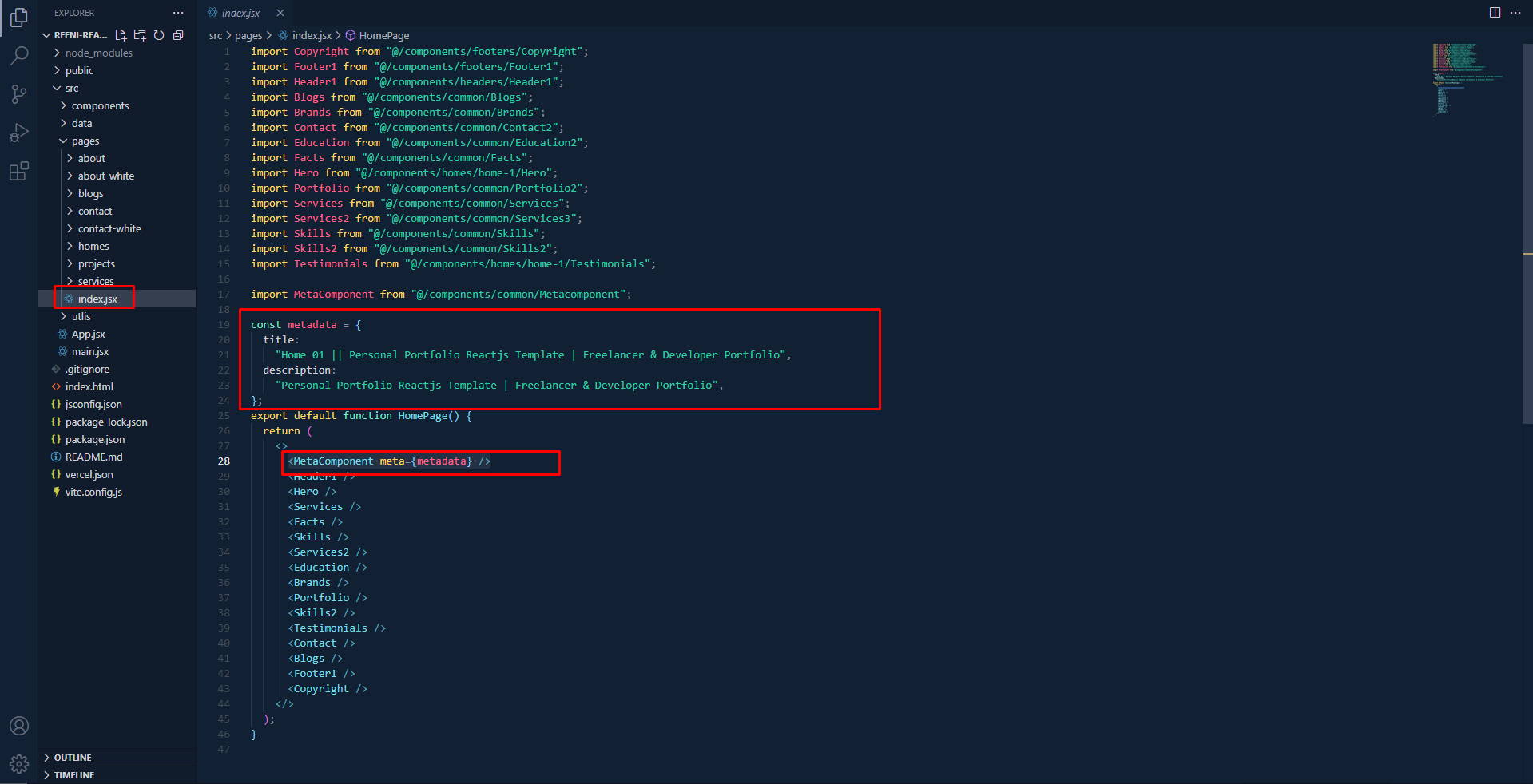Screen dimensions: 1533x784
Task: Create a new file using Explorer toolbar
Action: (x=121, y=35)
